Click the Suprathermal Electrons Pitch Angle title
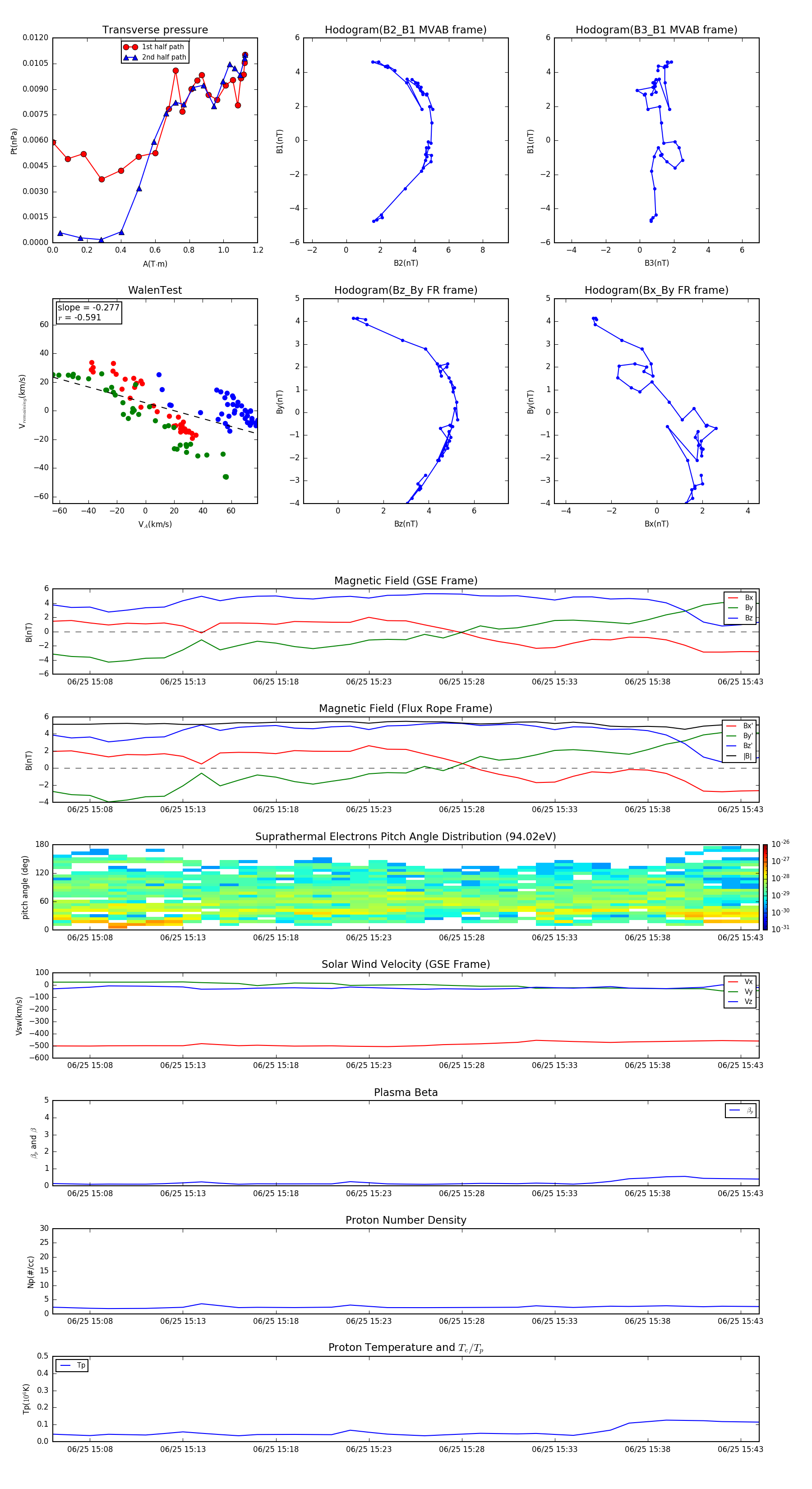The image size is (812, 1489). [406, 837]
